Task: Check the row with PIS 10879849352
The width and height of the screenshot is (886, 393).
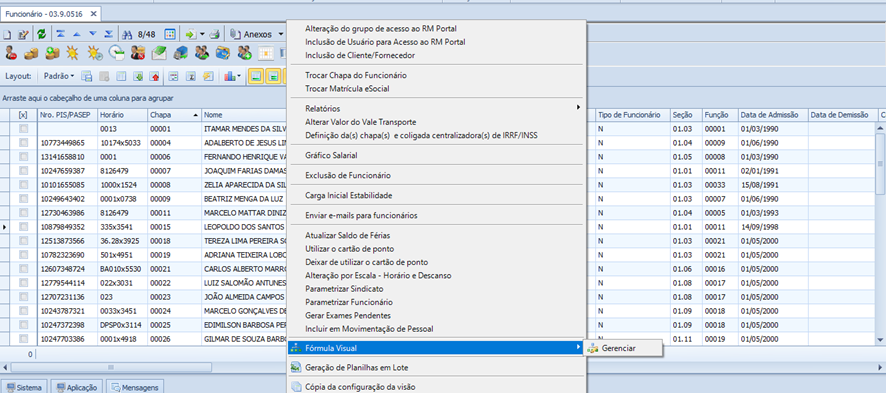Action: [23, 226]
